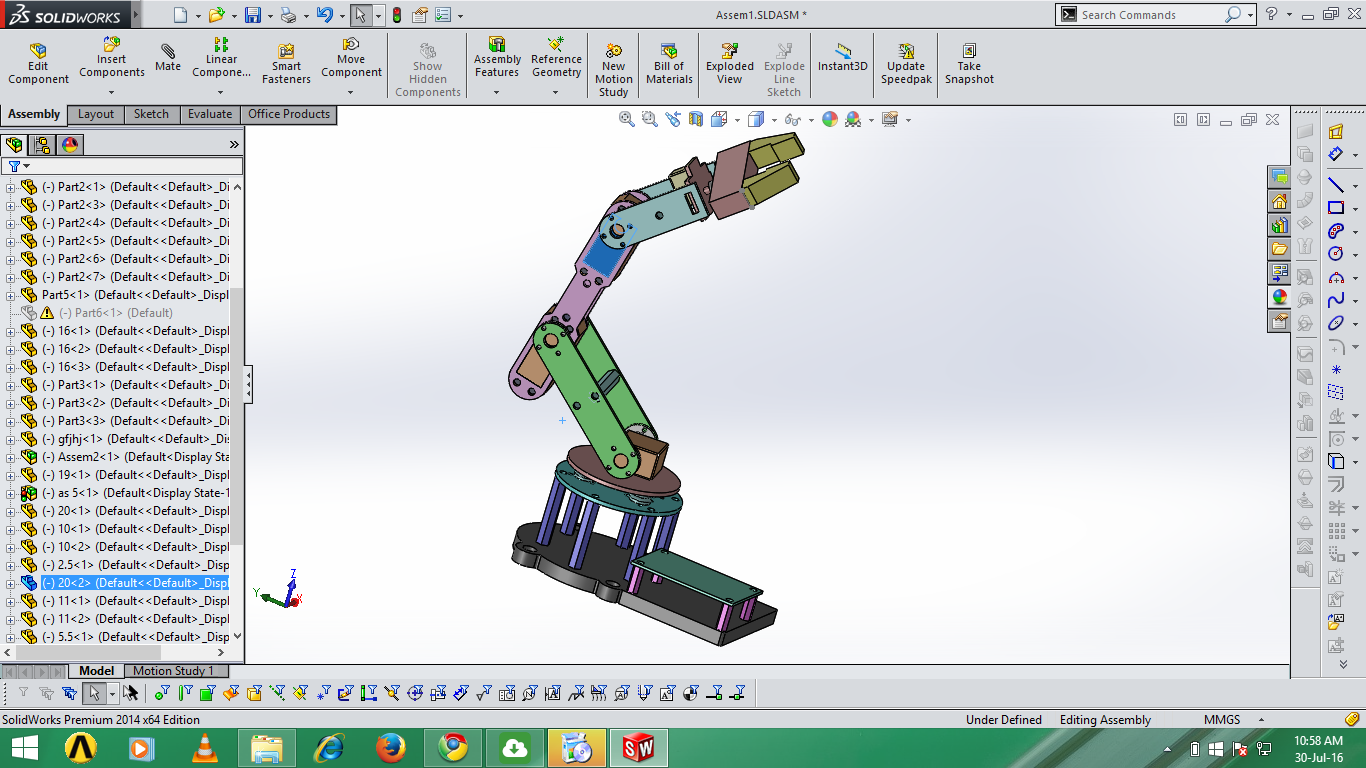Clear all selection filters
The width and height of the screenshot is (1366, 768).
46,692
